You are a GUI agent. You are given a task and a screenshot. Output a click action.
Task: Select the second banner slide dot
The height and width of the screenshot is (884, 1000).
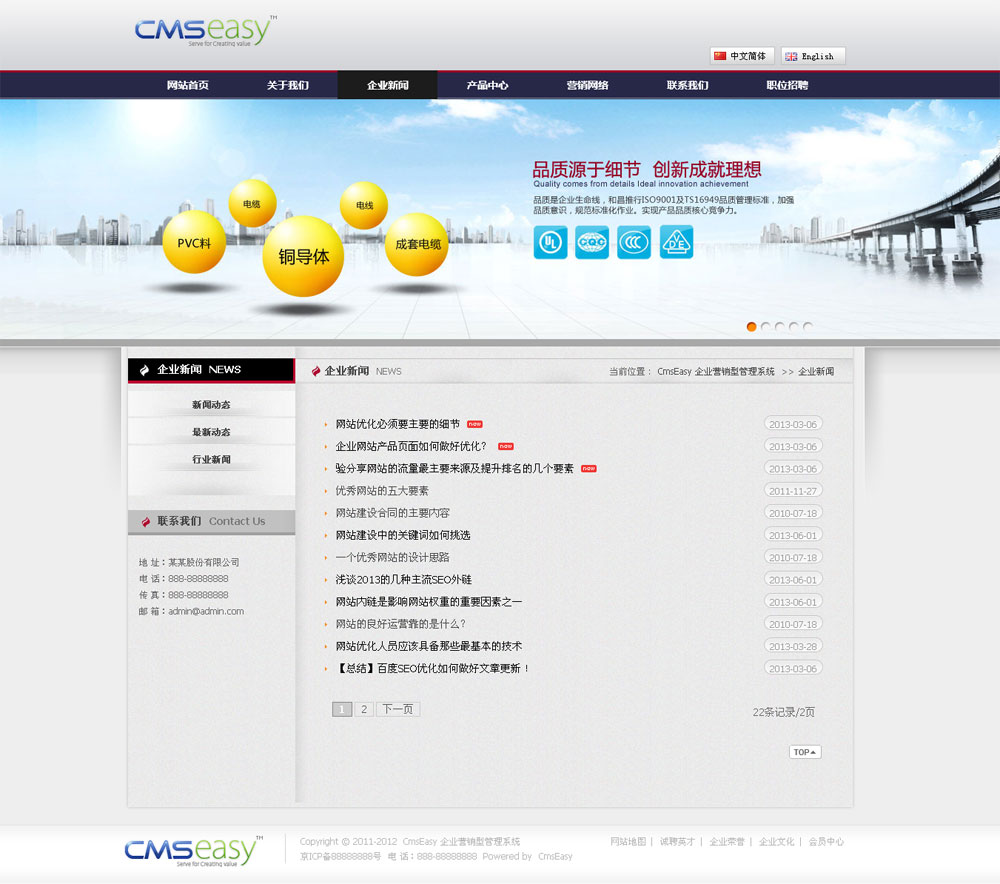point(766,327)
